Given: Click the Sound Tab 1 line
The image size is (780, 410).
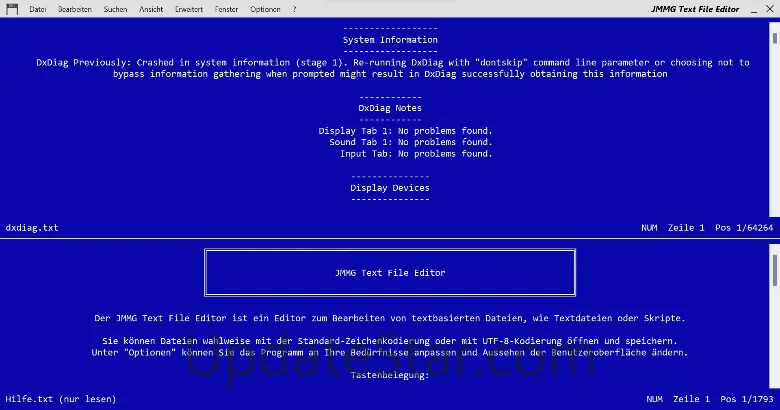Looking at the screenshot, I should point(411,142).
